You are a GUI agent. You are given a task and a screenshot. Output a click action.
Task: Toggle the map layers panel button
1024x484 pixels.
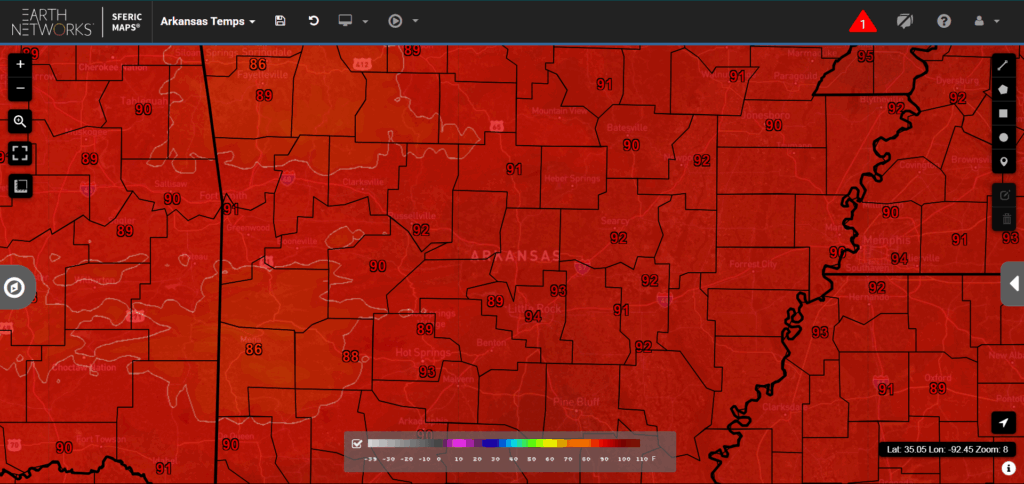(20, 186)
